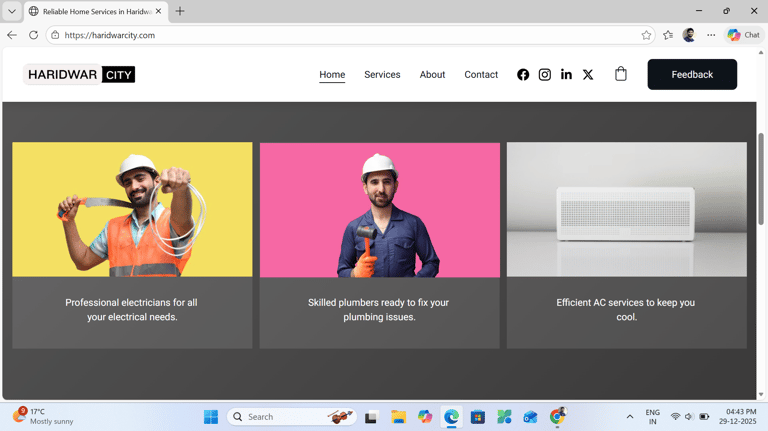
Task: Open the tab actions chevron menu
Action: pyautogui.click(x=12, y=11)
